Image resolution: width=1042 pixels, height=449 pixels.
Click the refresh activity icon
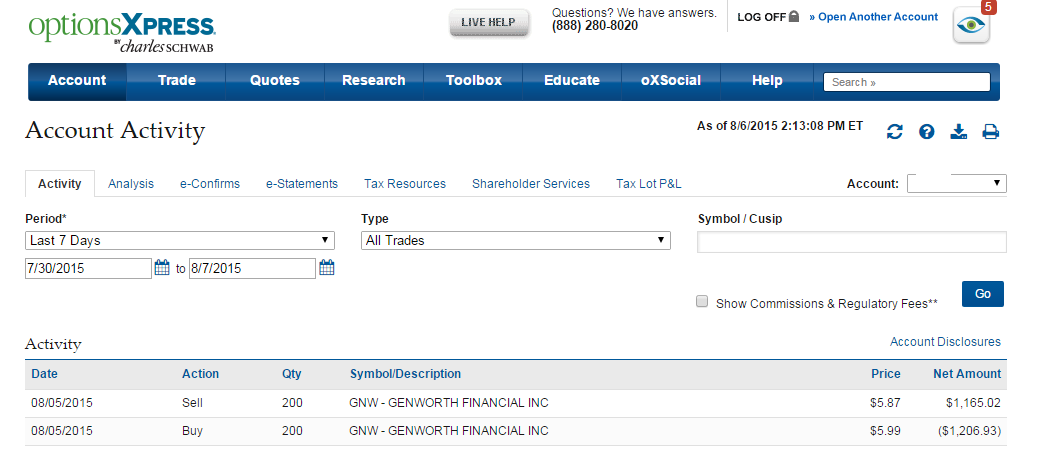click(895, 132)
